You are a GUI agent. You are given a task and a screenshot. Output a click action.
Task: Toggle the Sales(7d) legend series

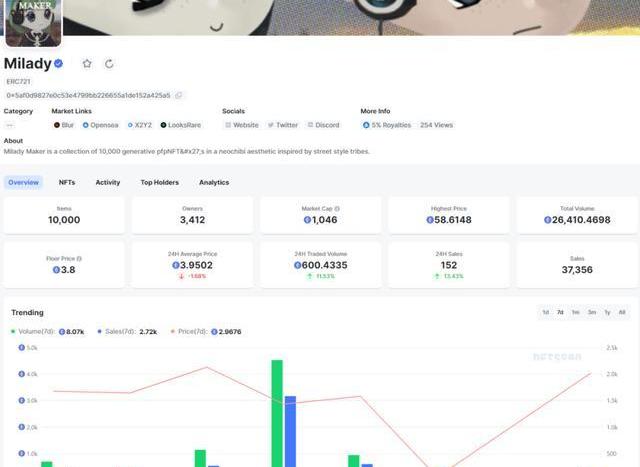127,331
